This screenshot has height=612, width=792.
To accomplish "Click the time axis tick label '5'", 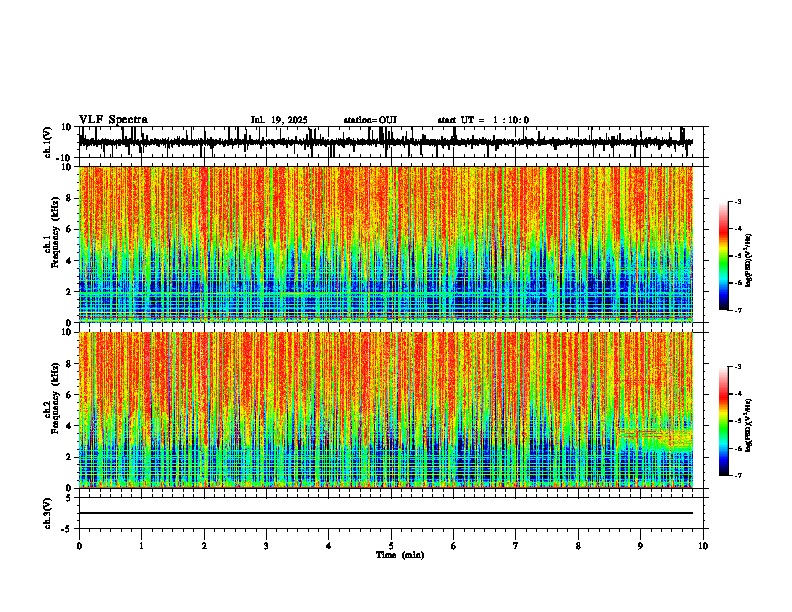I will (391, 546).
